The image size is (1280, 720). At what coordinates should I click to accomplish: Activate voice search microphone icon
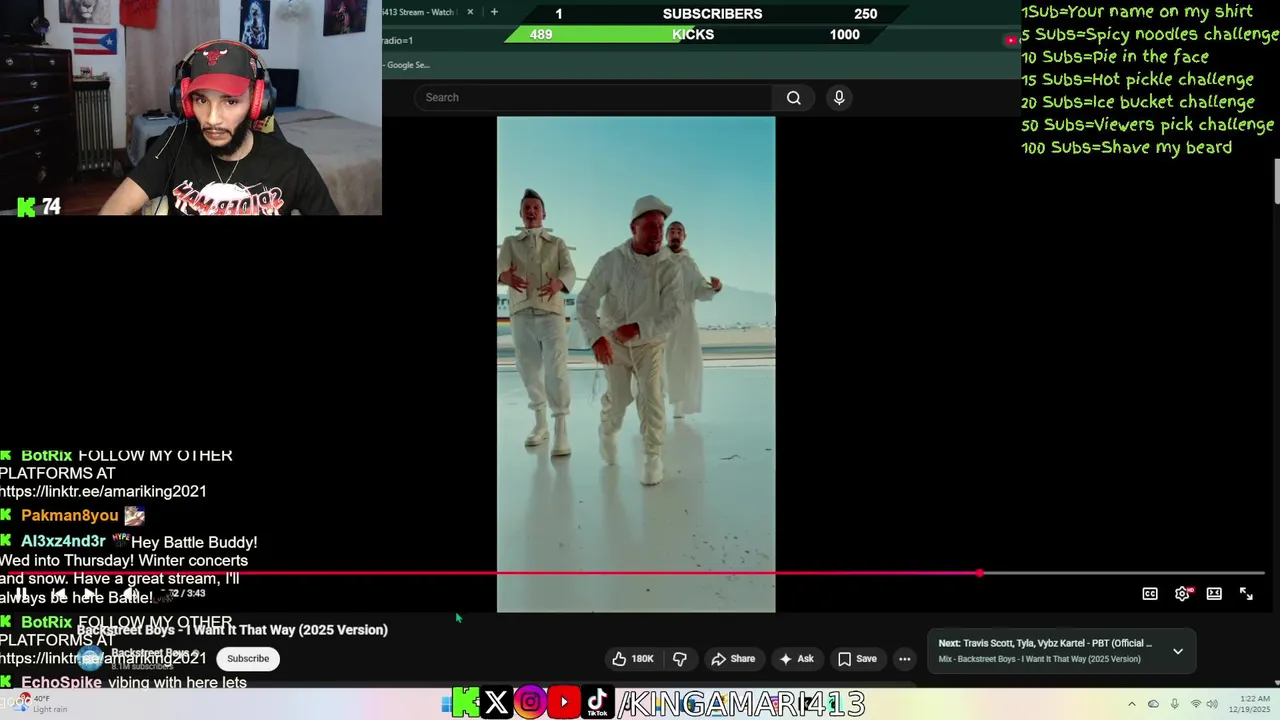click(839, 97)
